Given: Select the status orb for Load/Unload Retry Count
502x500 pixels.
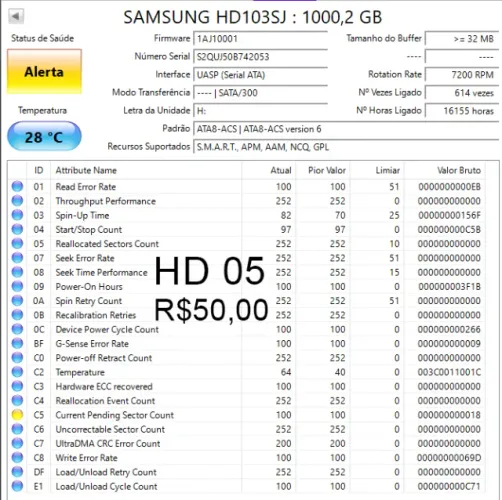Looking at the screenshot, I should [x=17, y=472].
